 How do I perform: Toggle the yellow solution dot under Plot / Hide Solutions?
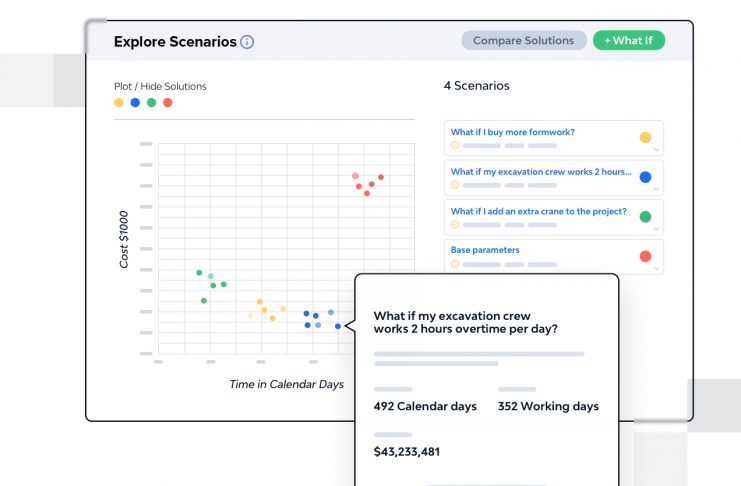tap(119, 102)
